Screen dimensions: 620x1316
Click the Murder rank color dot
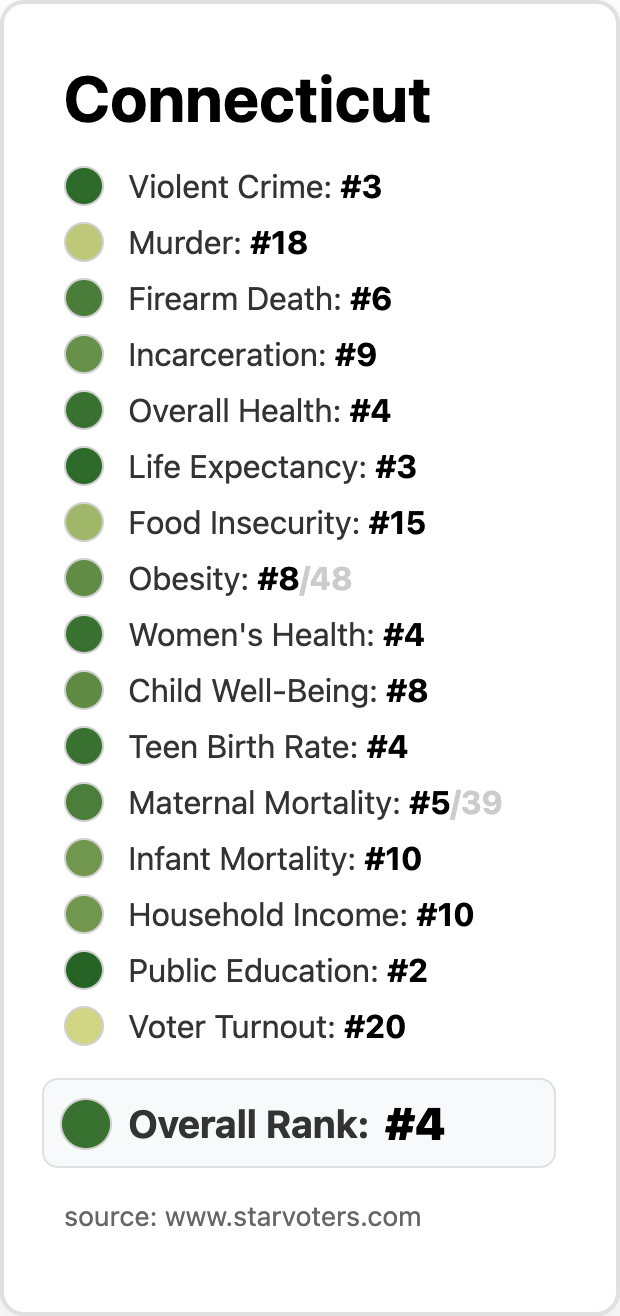click(84, 243)
